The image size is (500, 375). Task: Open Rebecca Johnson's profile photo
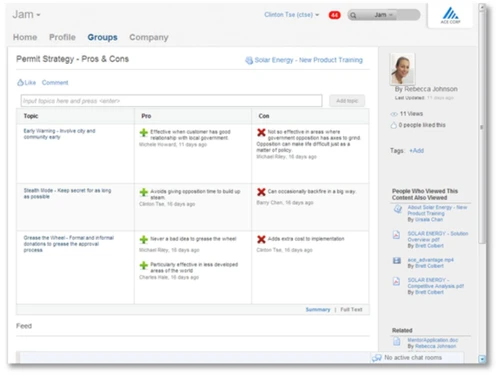coord(402,69)
